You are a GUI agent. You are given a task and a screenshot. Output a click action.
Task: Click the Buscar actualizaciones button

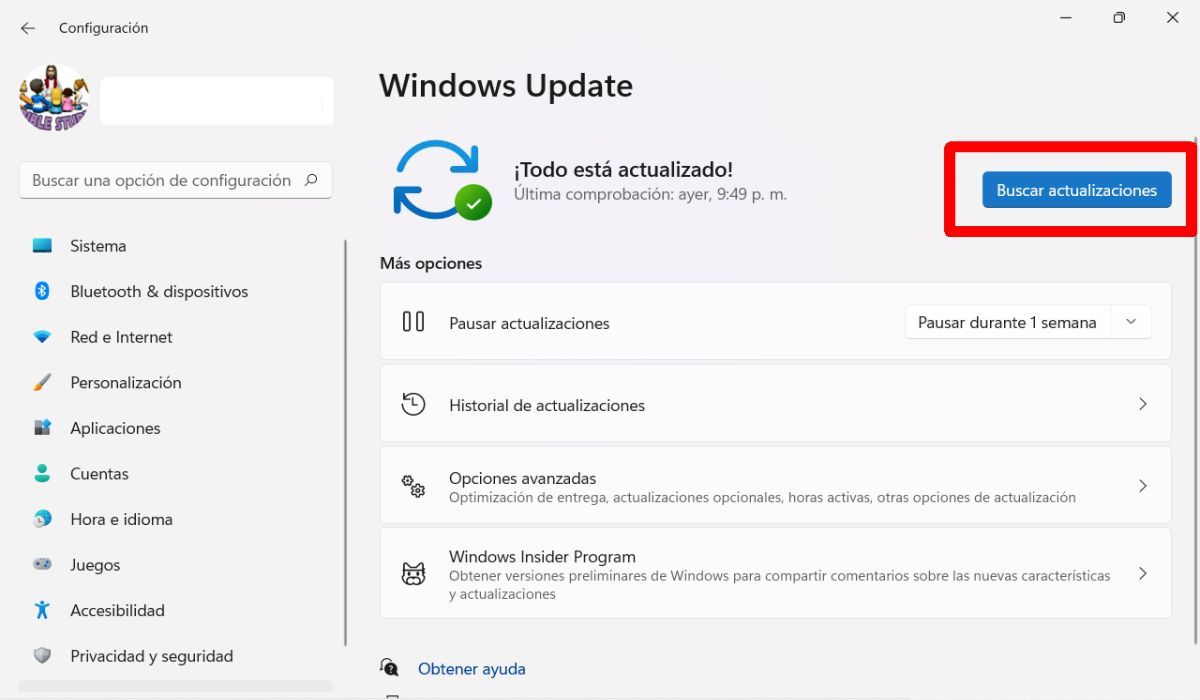pyautogui.click(x=1077, y=190)
